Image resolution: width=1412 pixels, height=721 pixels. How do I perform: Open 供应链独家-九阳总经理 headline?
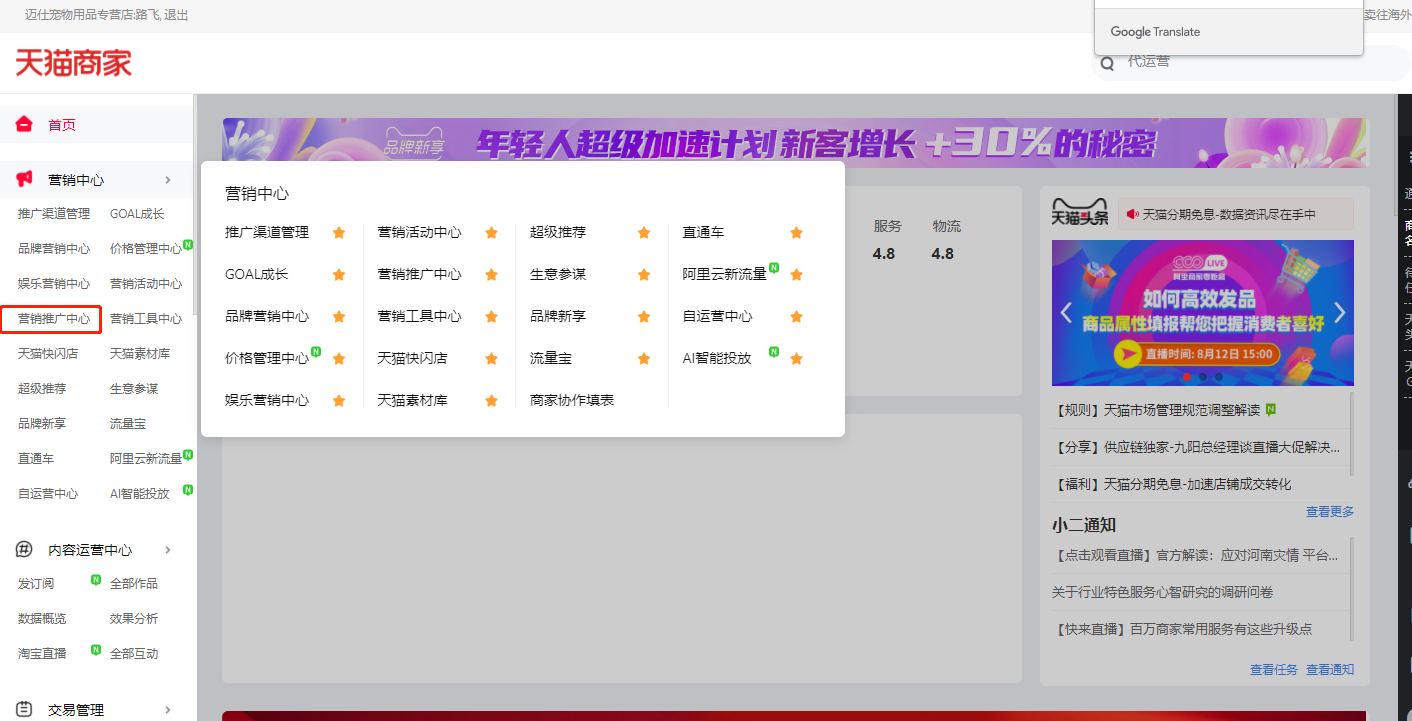(1198, 447)
